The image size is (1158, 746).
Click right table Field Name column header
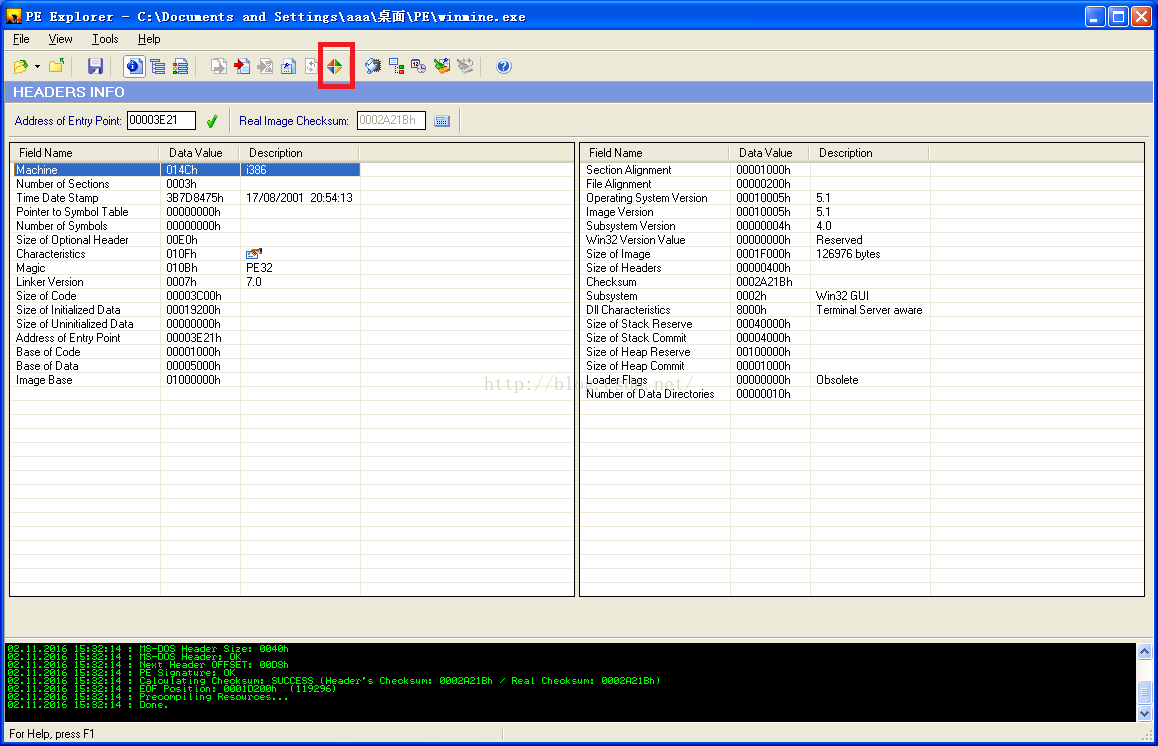656,153
